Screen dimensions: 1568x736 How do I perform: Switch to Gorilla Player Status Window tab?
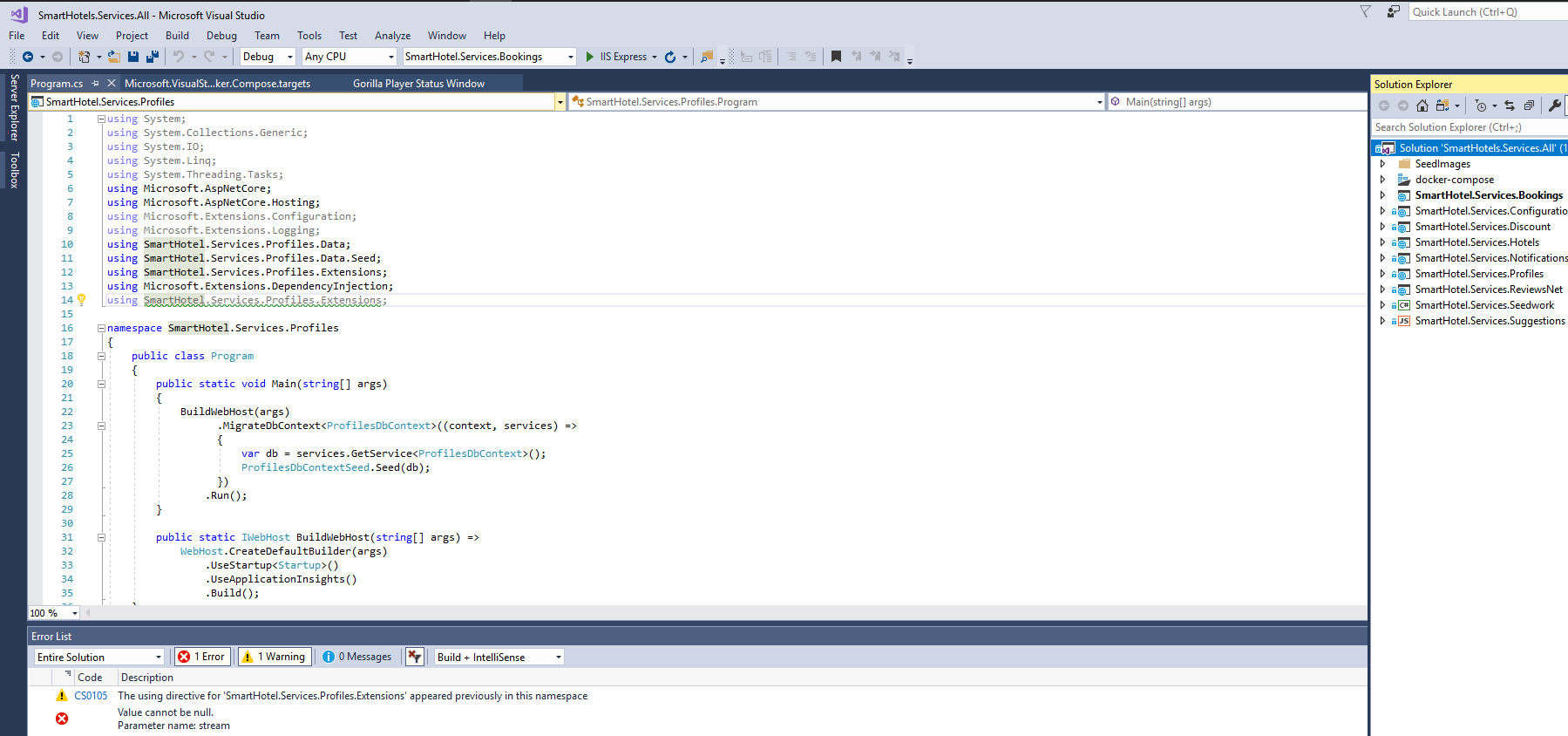418,84
